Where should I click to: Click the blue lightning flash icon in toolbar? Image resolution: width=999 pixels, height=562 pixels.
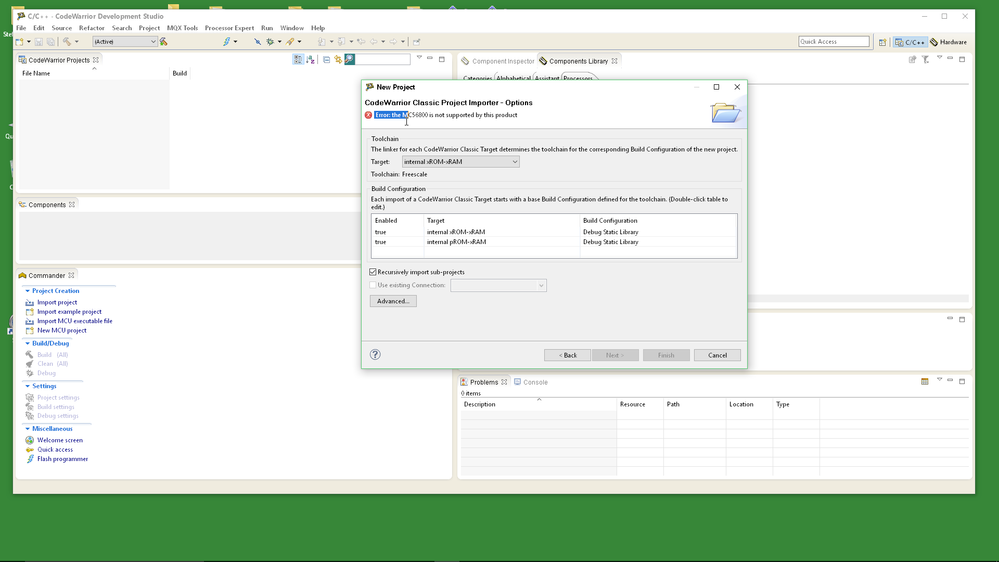click(226, 41)
